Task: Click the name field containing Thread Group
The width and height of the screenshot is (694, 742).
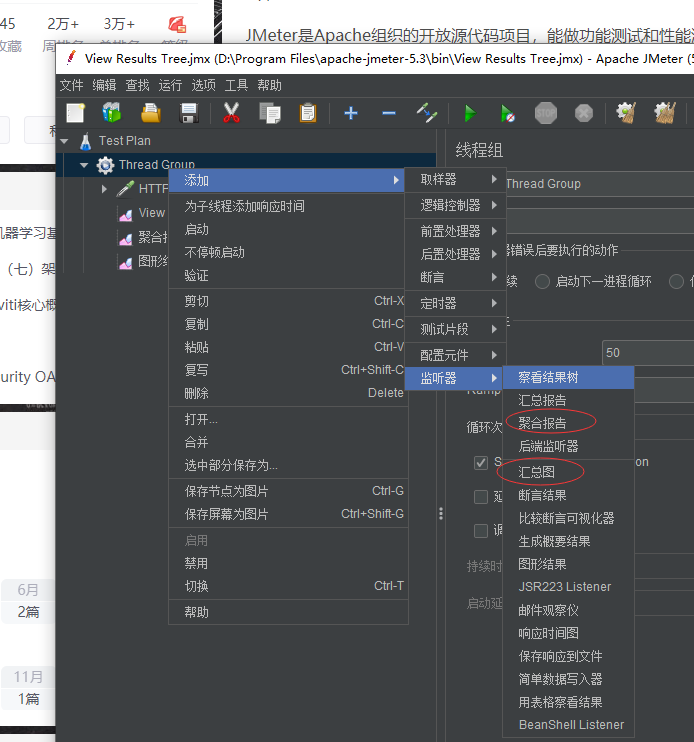Action: [x=600, y=184]
